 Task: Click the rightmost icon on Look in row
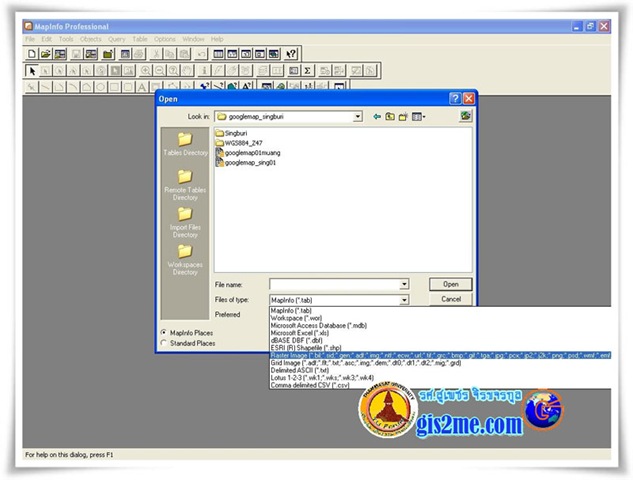pyautogui.click(x=466, y=116)
